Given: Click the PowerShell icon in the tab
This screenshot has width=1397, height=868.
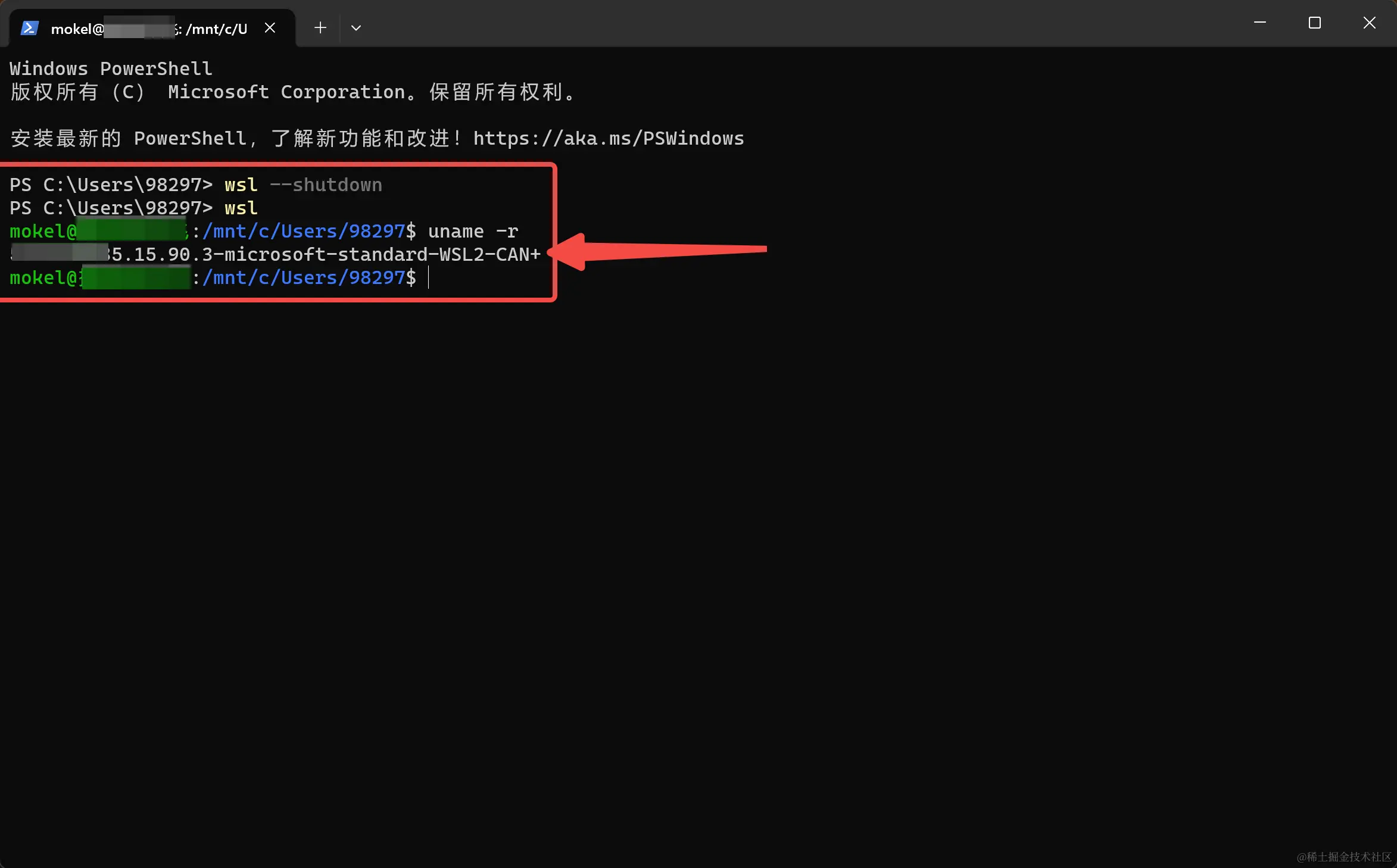Looking at the screenshot, I should pos(29,28).
